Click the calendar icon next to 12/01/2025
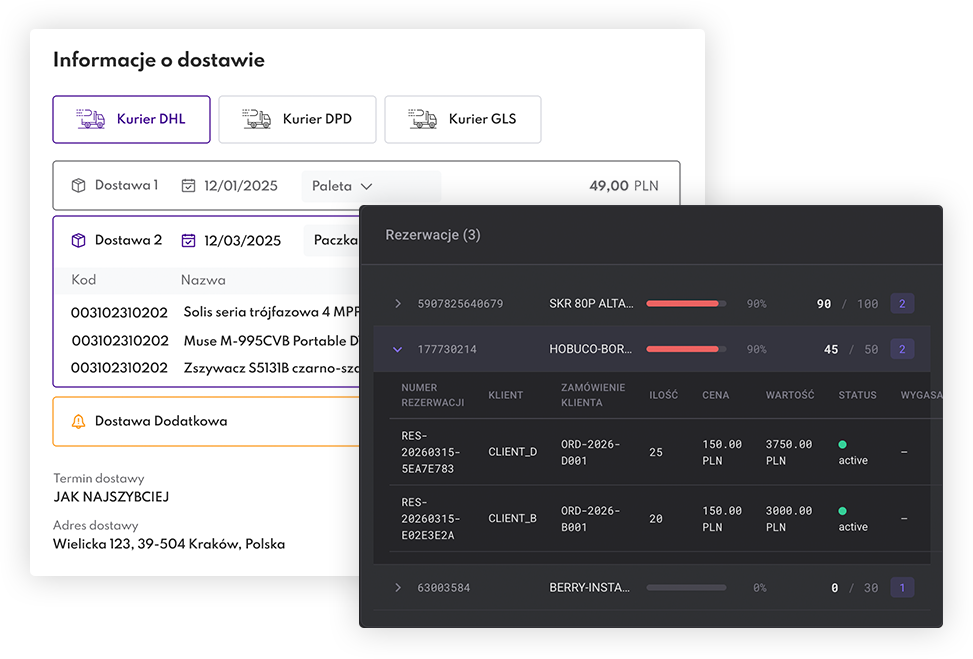The image size is (973, 659). (188, 186)
